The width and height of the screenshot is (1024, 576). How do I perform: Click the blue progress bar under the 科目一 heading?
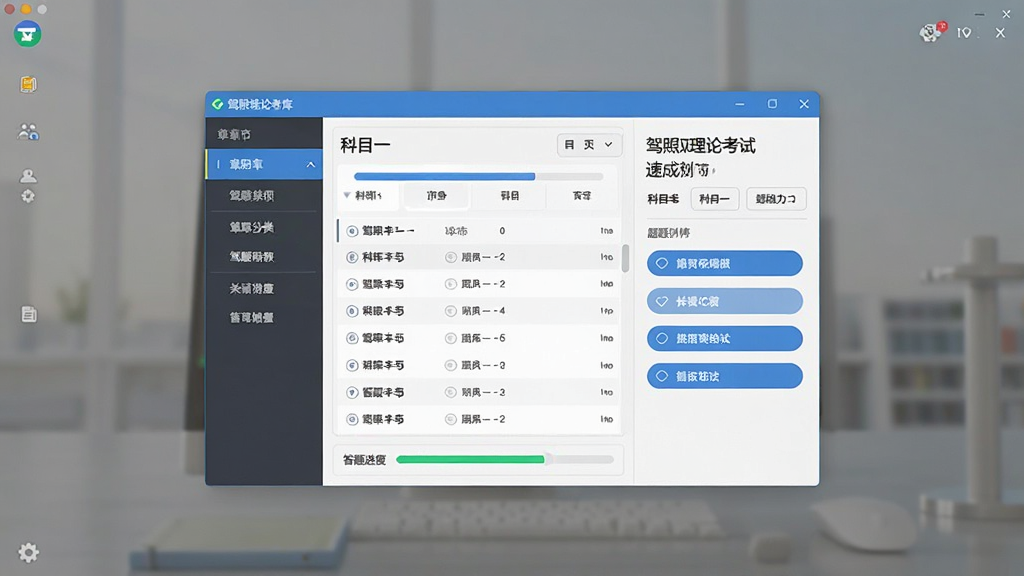pyautogui.click(x=478, y=176)
